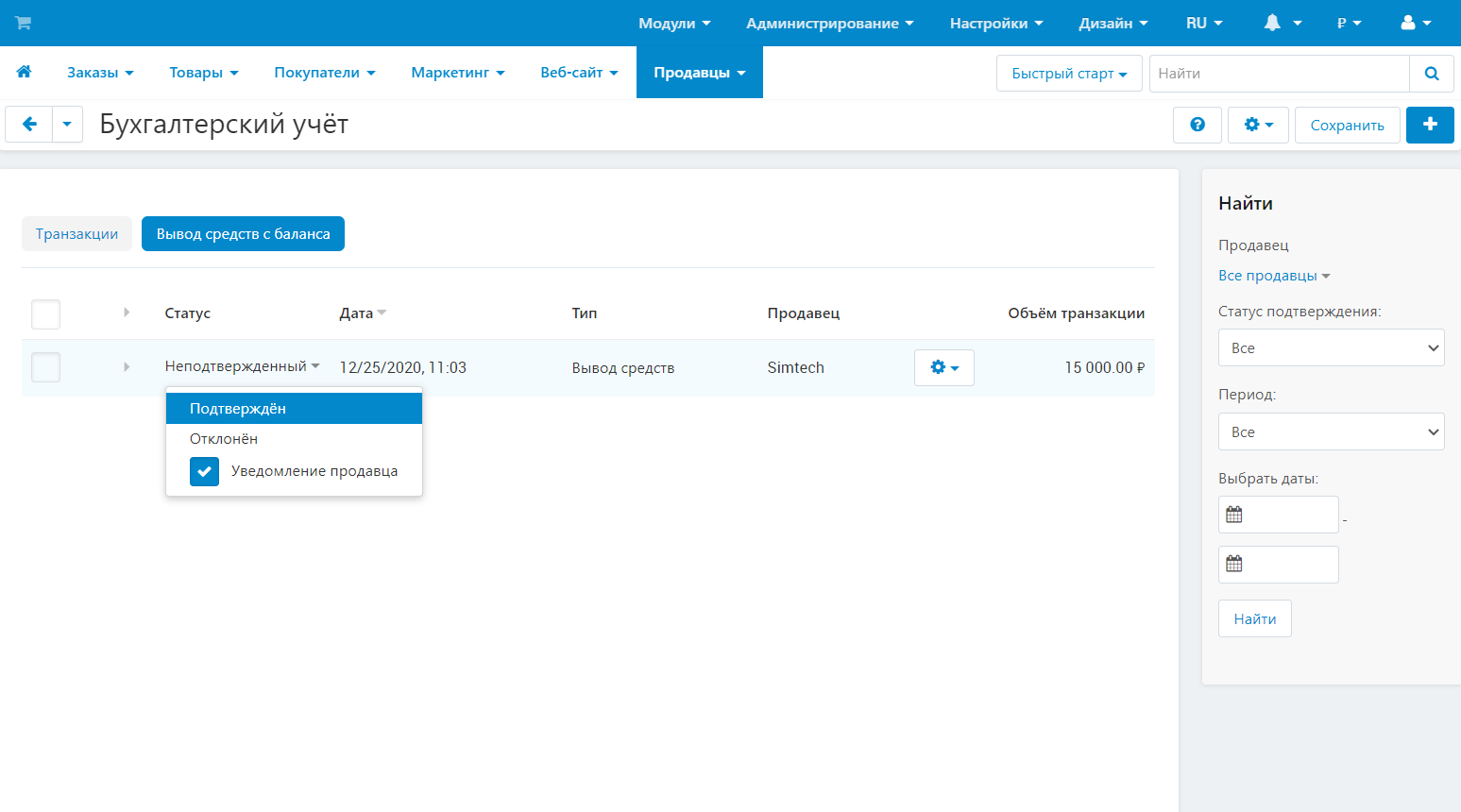
Task: Go to the home dashboard icon
Action: [x=25, y=72]
